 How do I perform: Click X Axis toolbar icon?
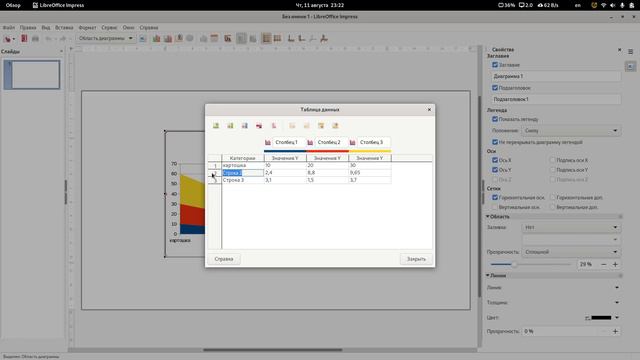(x=291, y=38)
